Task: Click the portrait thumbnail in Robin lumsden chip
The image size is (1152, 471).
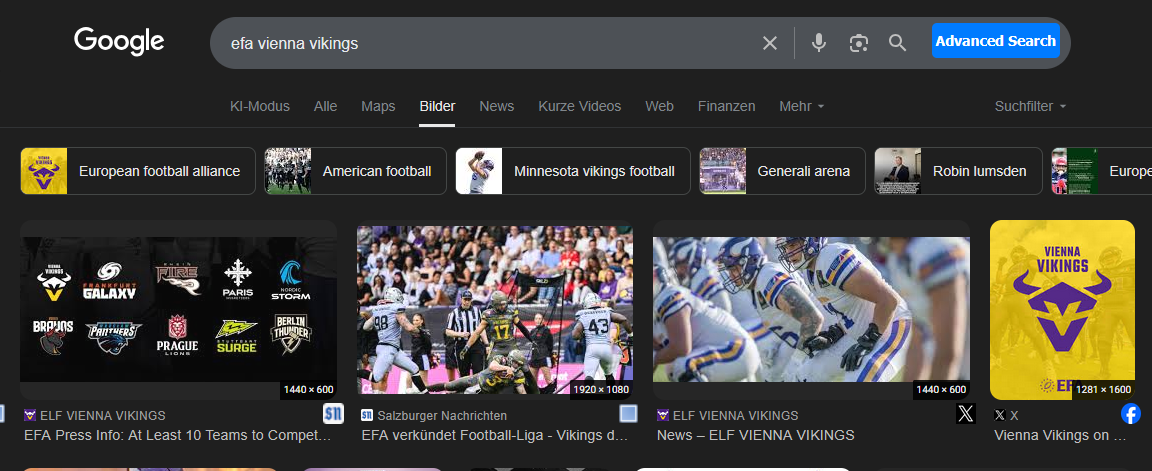Action: pos(898,171)
